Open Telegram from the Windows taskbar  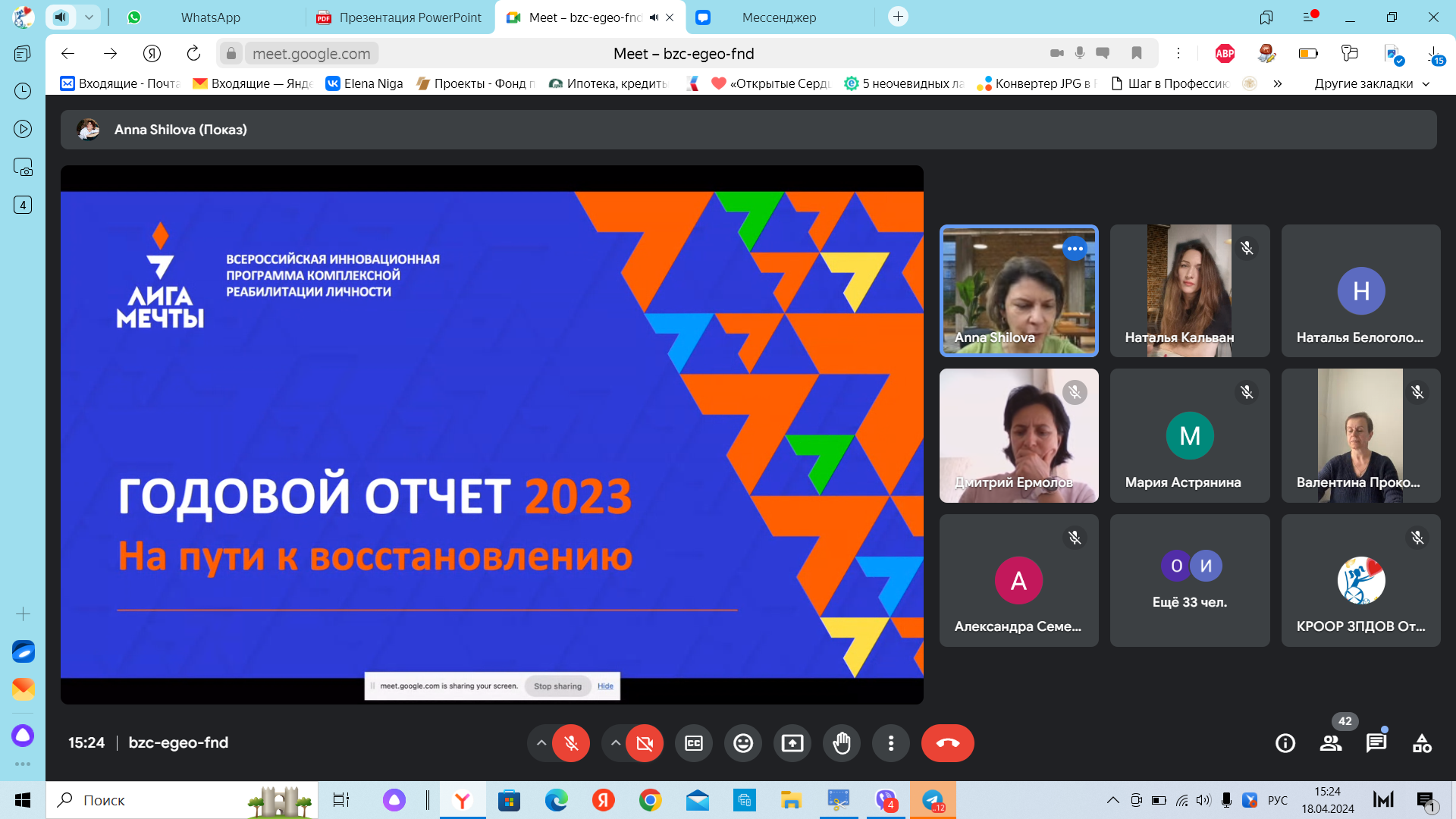pyautogui.click(x=933, y=800)
